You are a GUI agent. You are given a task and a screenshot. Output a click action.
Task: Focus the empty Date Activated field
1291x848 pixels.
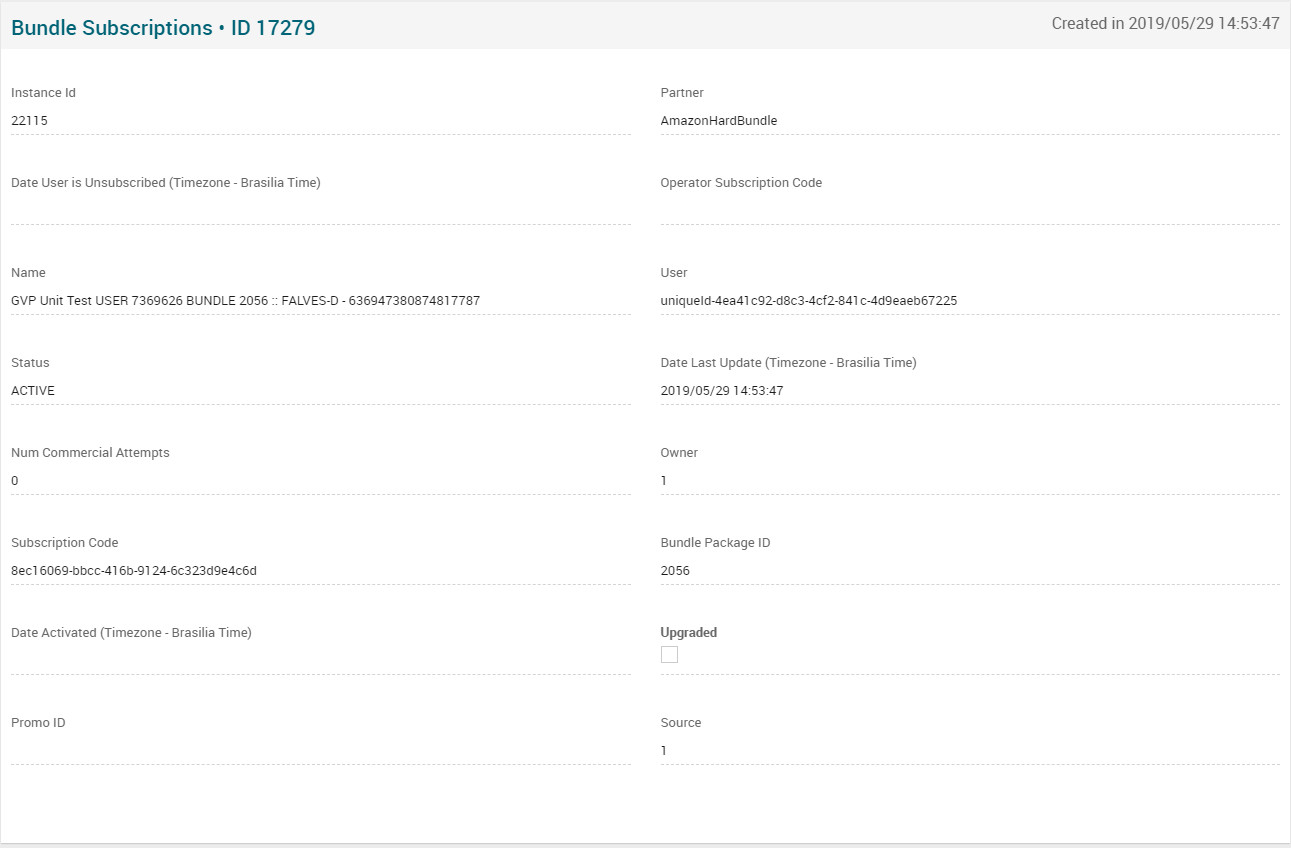(320, 660)
